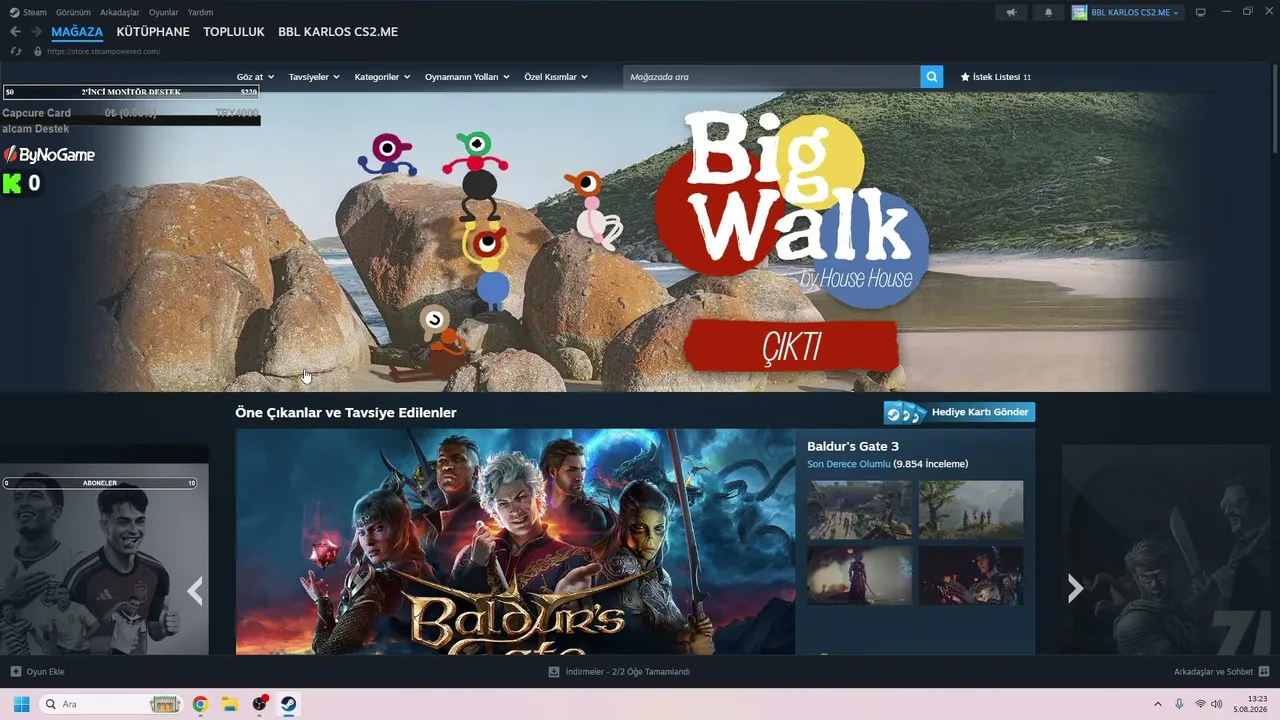Show hidden system tray icons
The width and height of the screenshot is (1280, 720).
(x=1158, y=704)
